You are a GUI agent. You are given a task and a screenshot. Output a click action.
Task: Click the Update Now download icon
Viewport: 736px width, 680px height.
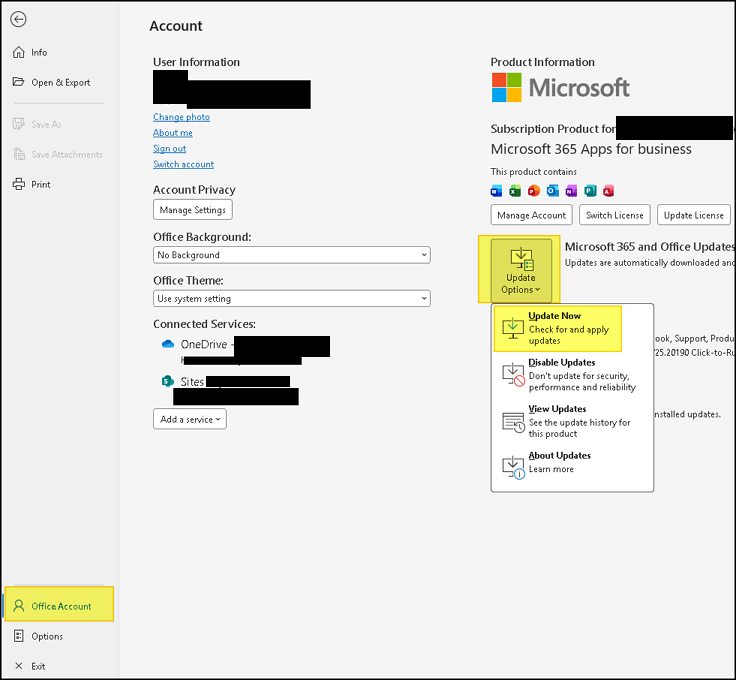tap(513, 328)
